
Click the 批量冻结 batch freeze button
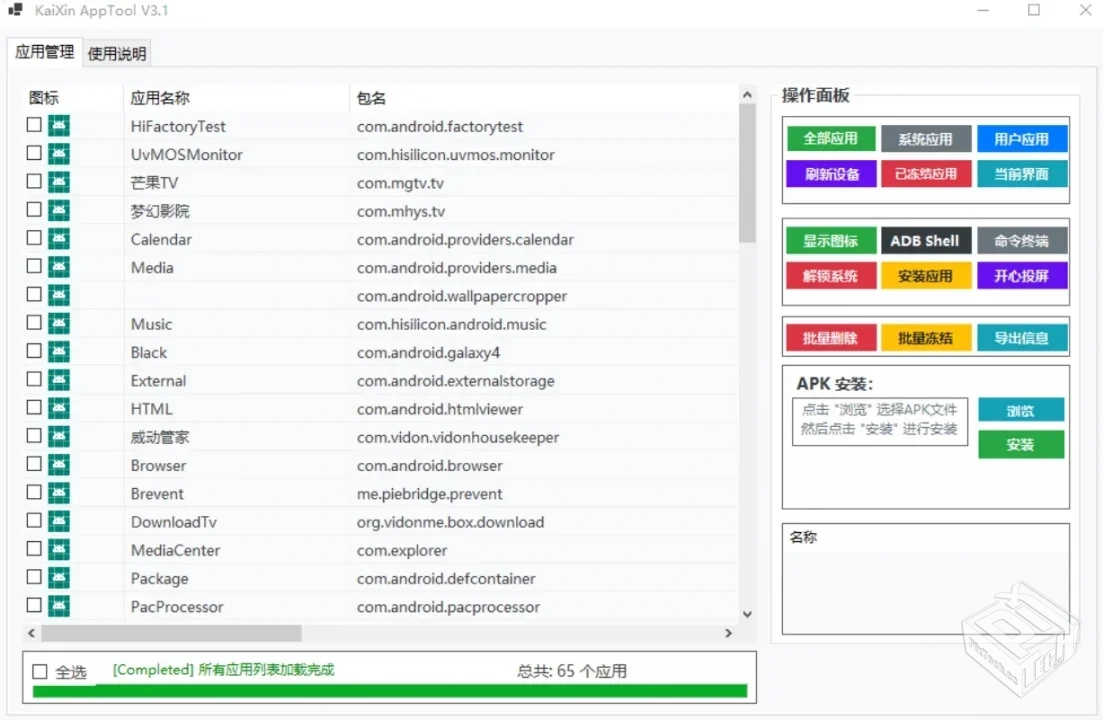[925, 338]
